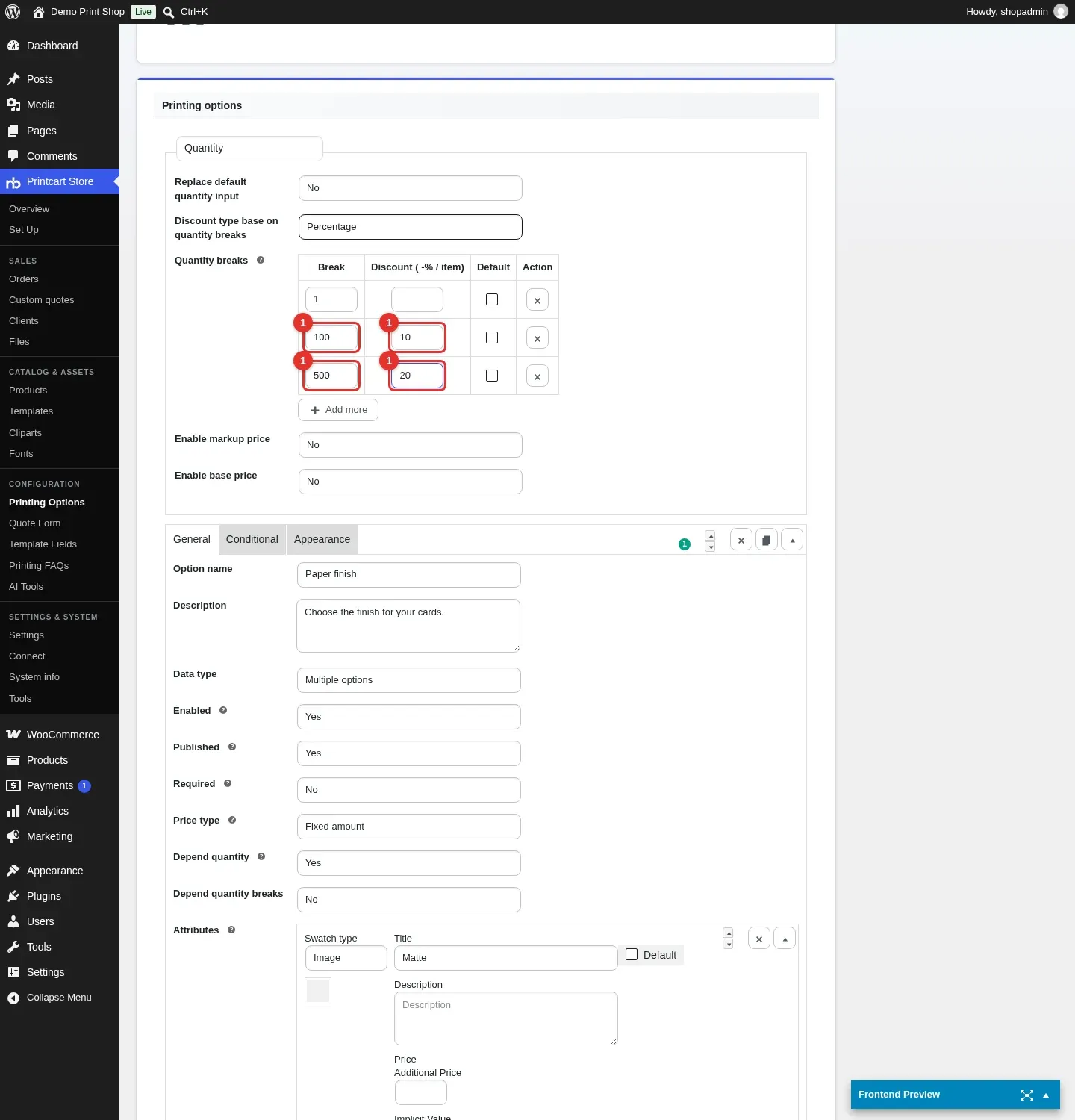Open the Ctrl+K search icon
1075x1120 pixels.
[x=169, y=12]
